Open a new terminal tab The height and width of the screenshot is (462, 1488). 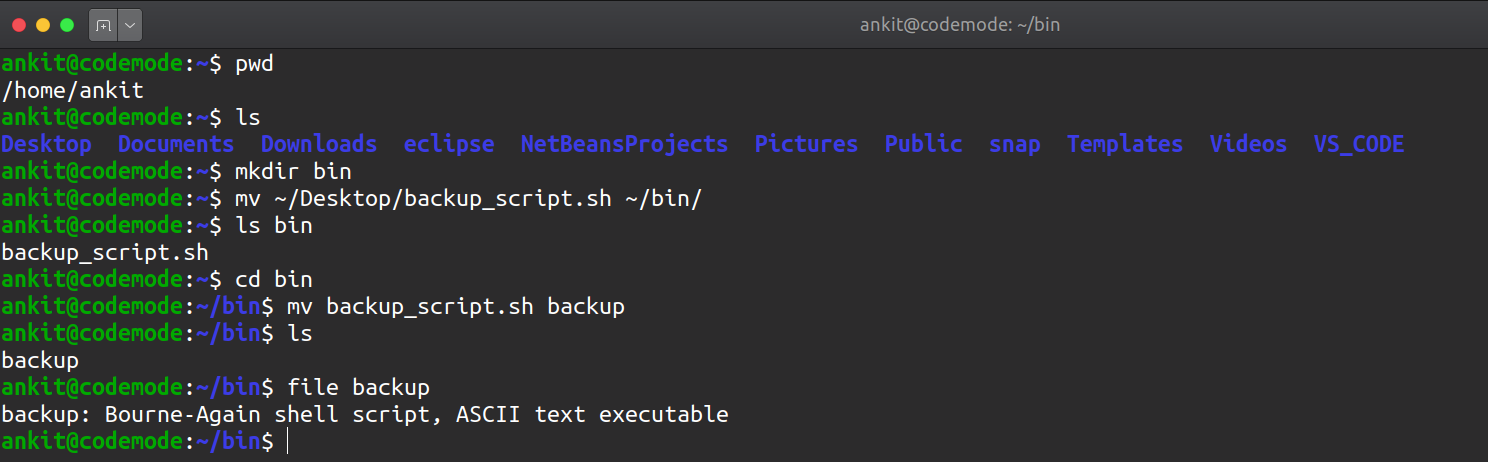(103, 24)
